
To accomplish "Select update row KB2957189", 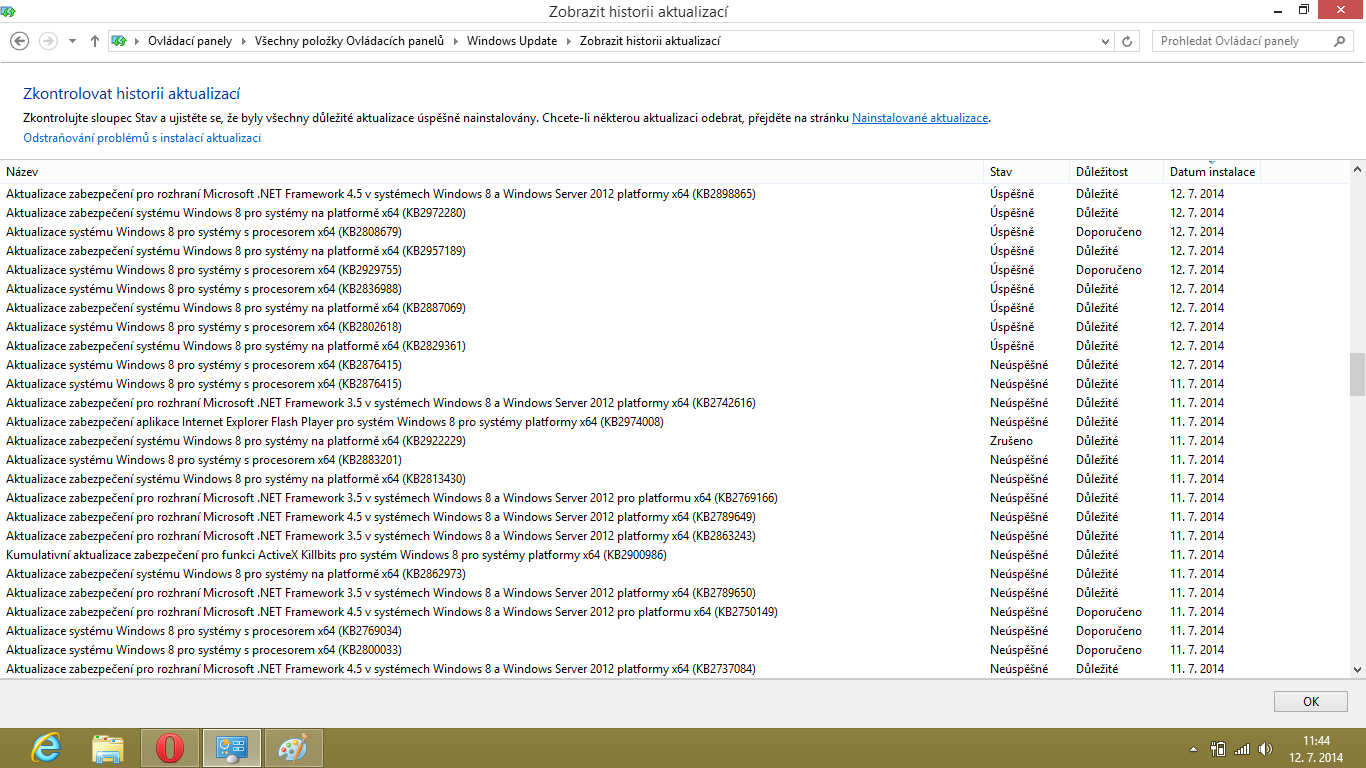I will click(x=674, y=251).
